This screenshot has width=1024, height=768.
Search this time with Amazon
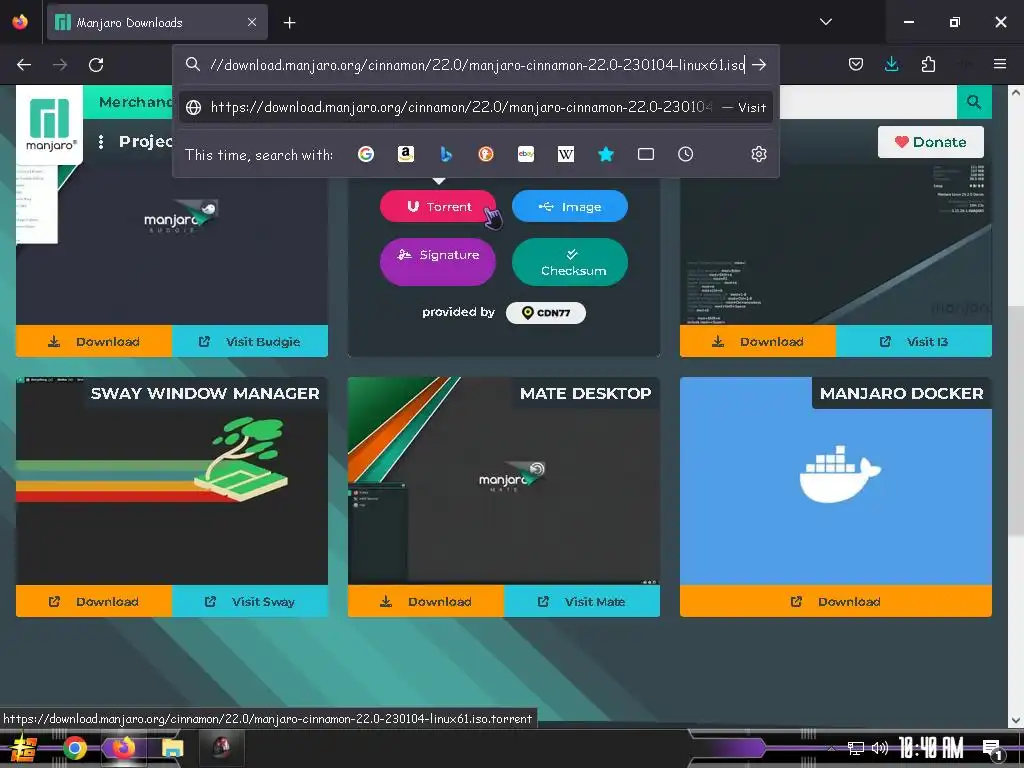406,154
